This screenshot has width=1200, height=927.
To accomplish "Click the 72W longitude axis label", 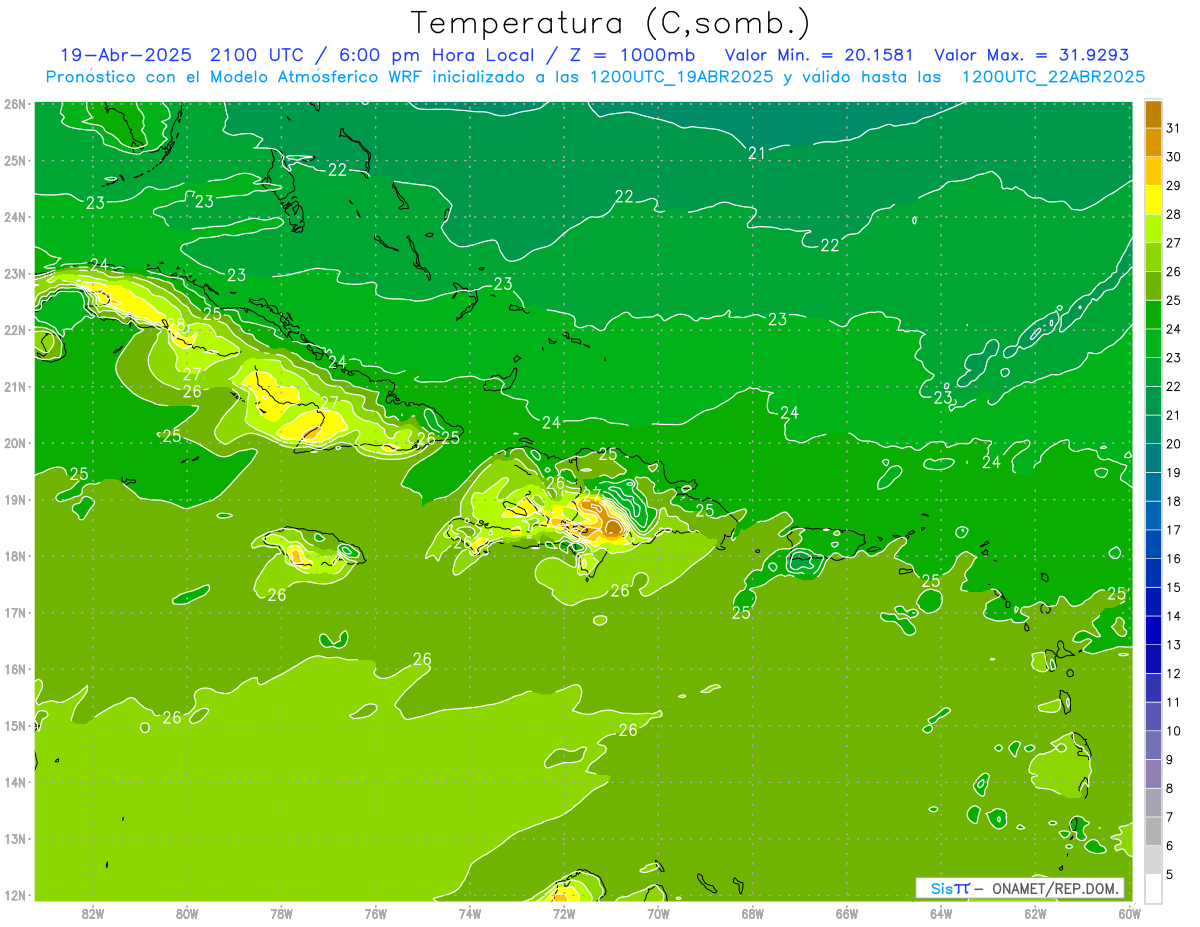I will (x=564, y=913).
